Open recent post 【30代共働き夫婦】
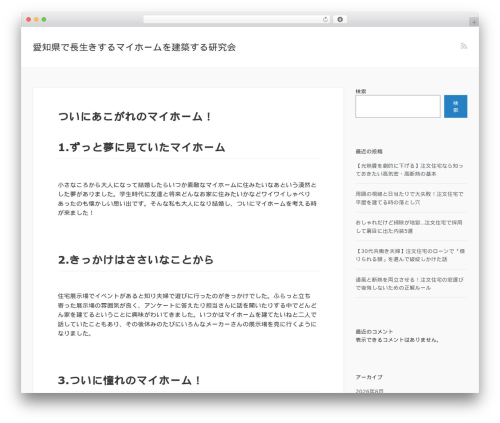Image resolution: width=500 pixels, height=423 pixels. (410, 255)
